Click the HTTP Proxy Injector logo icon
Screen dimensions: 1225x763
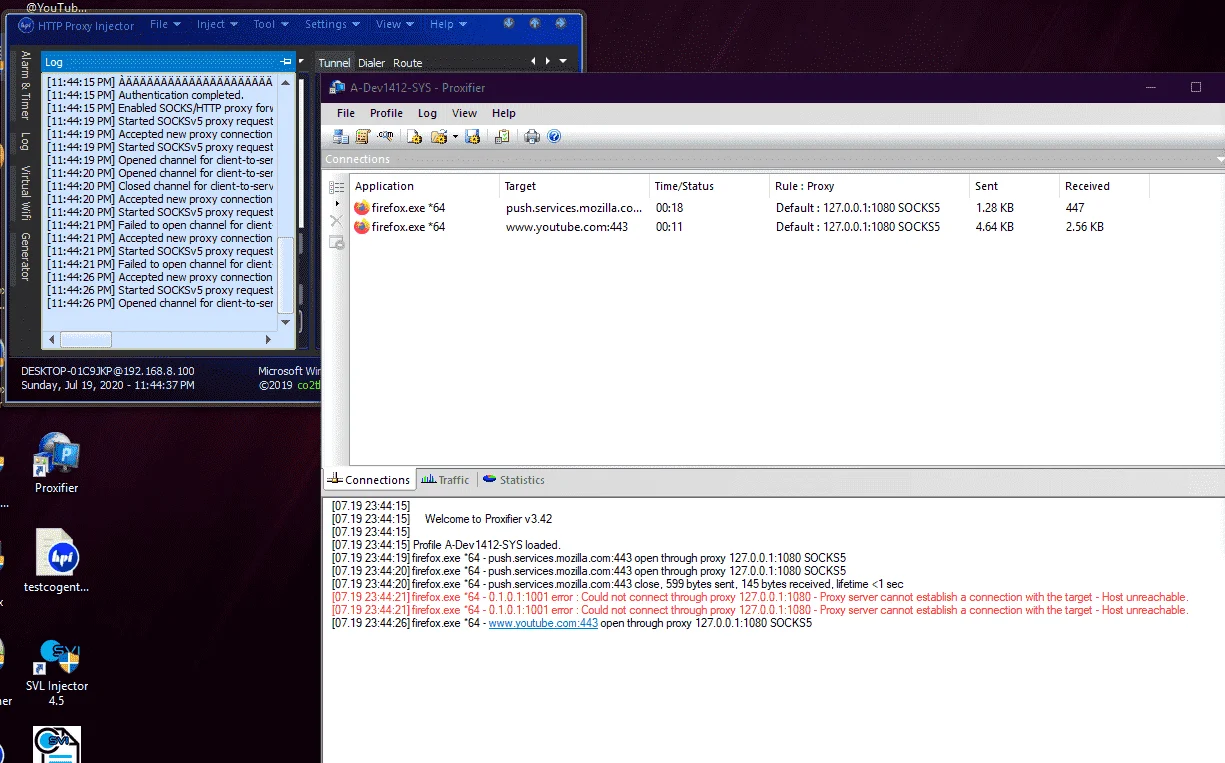25,25
